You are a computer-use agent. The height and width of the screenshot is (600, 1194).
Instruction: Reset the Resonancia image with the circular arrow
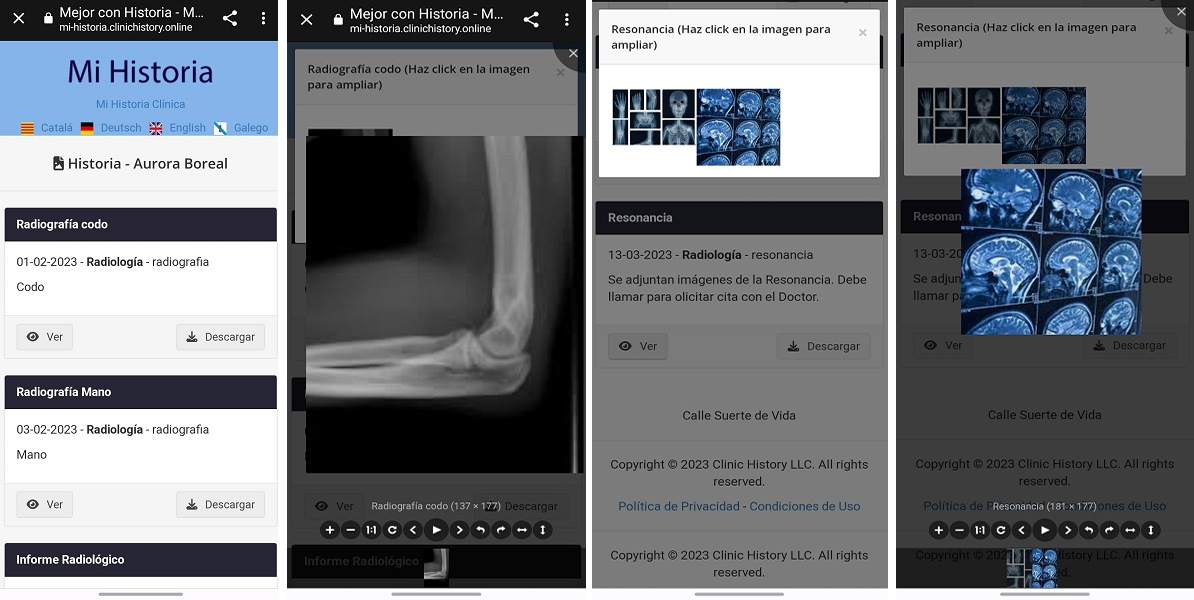pos(1001,530)
